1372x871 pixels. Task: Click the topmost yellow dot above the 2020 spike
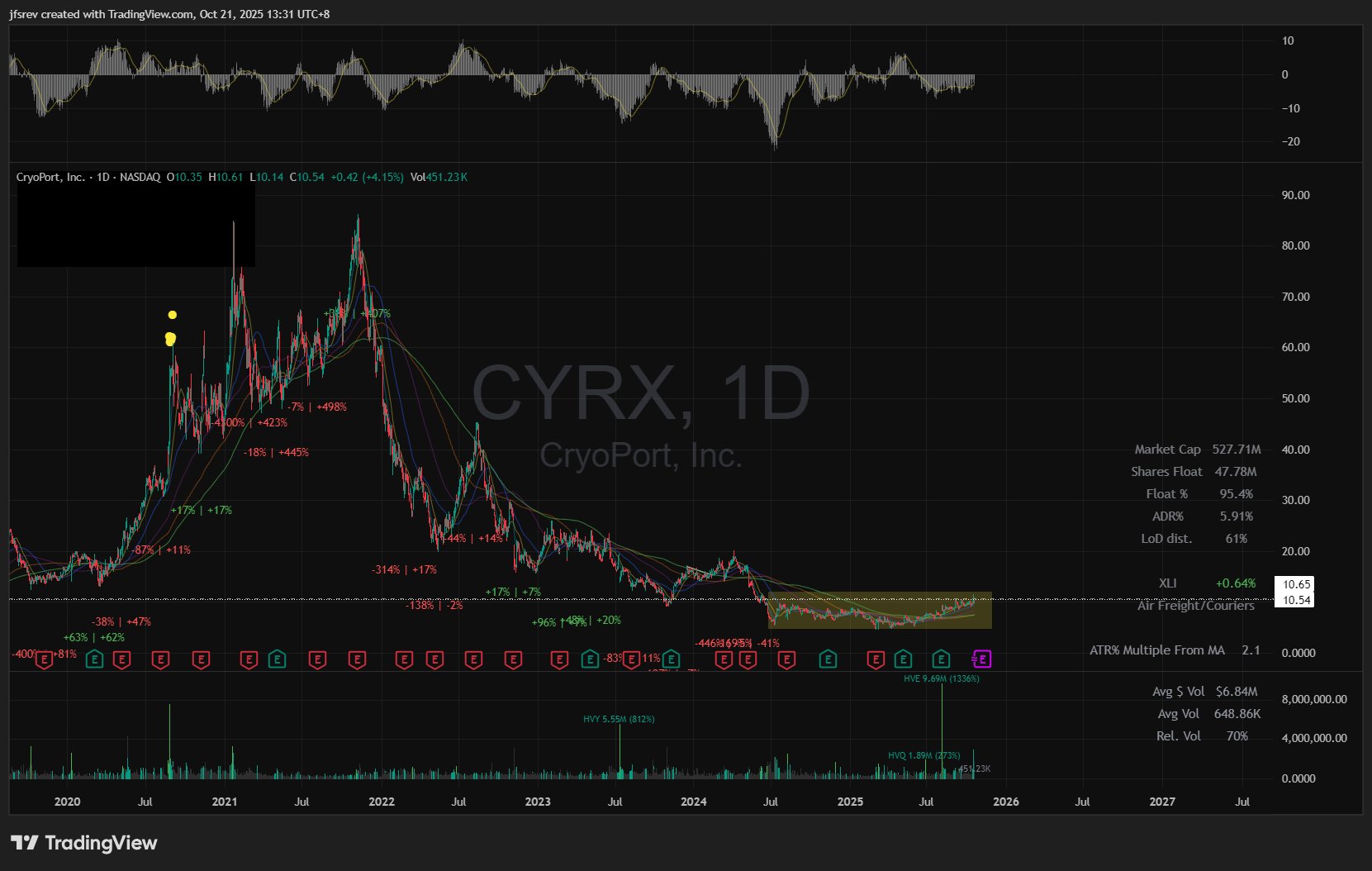tap(173, 315)
